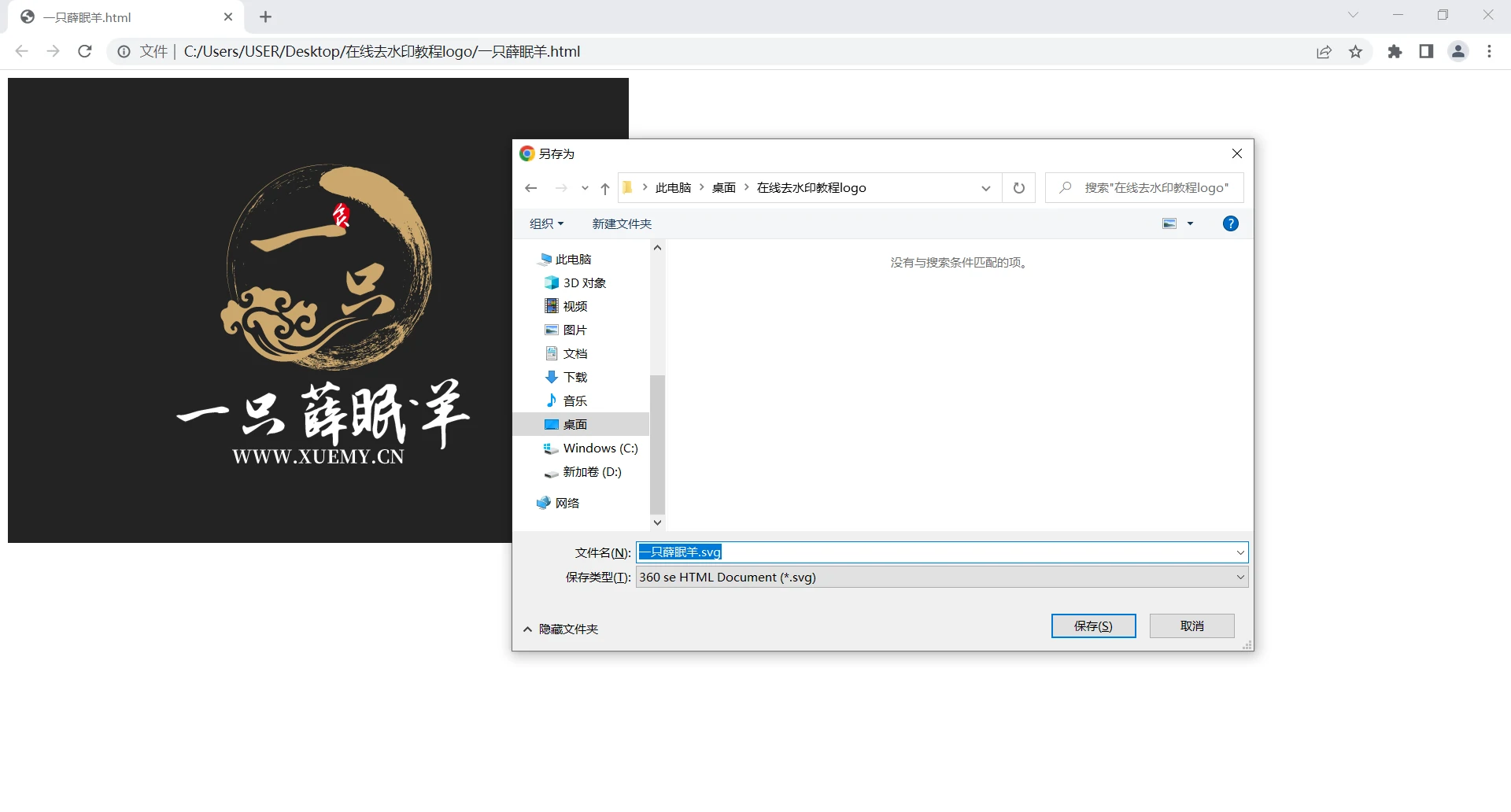Screen dimensions: 1511x812
Task: Select 桌面 in the navigation tree
Action: pyautogui.click(x=581, y=424)
